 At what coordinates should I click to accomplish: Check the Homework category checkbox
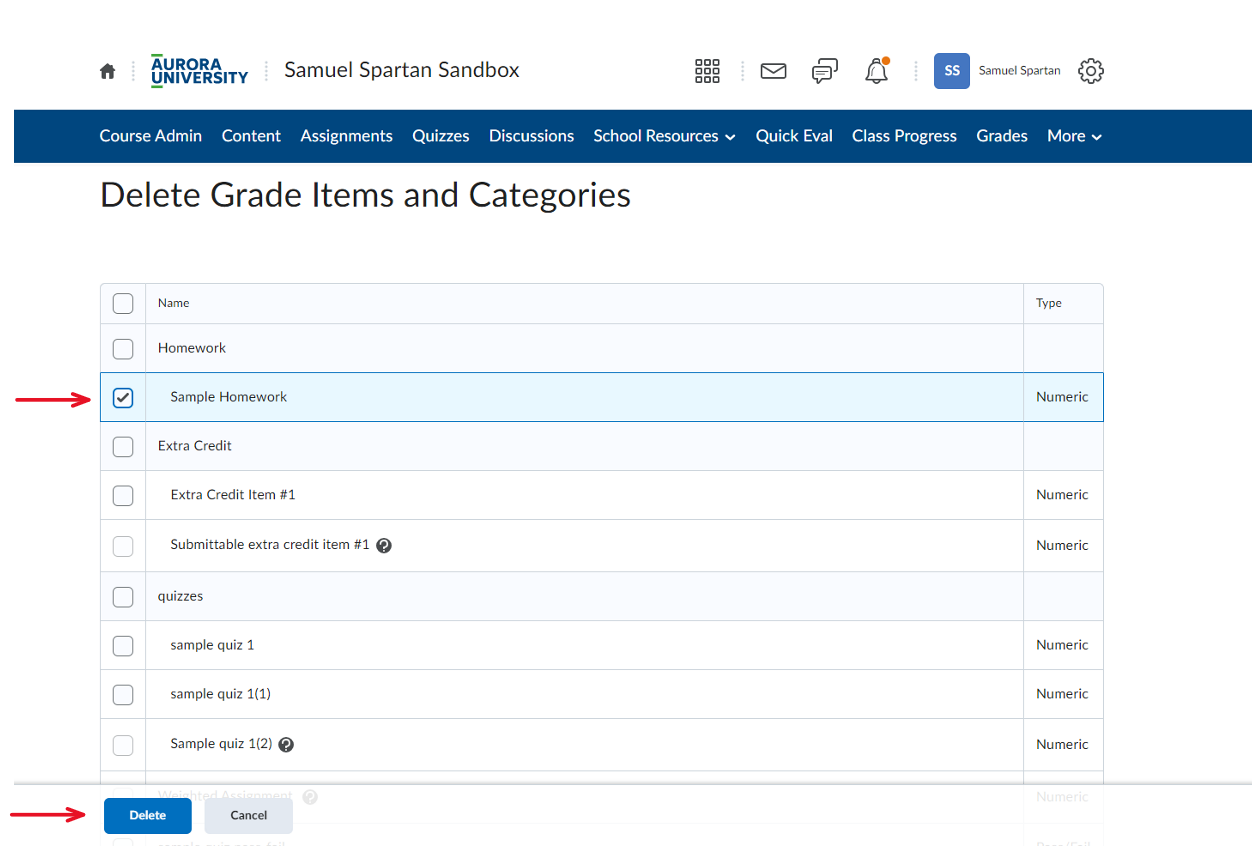[123, 349]
